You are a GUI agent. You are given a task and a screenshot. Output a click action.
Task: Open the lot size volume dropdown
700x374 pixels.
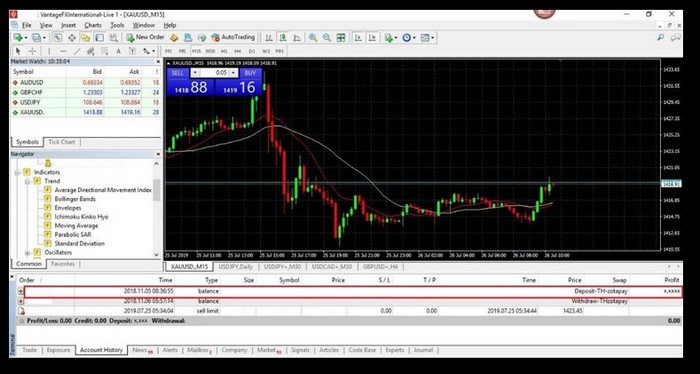pyautogui.click(x=234, y=73)
